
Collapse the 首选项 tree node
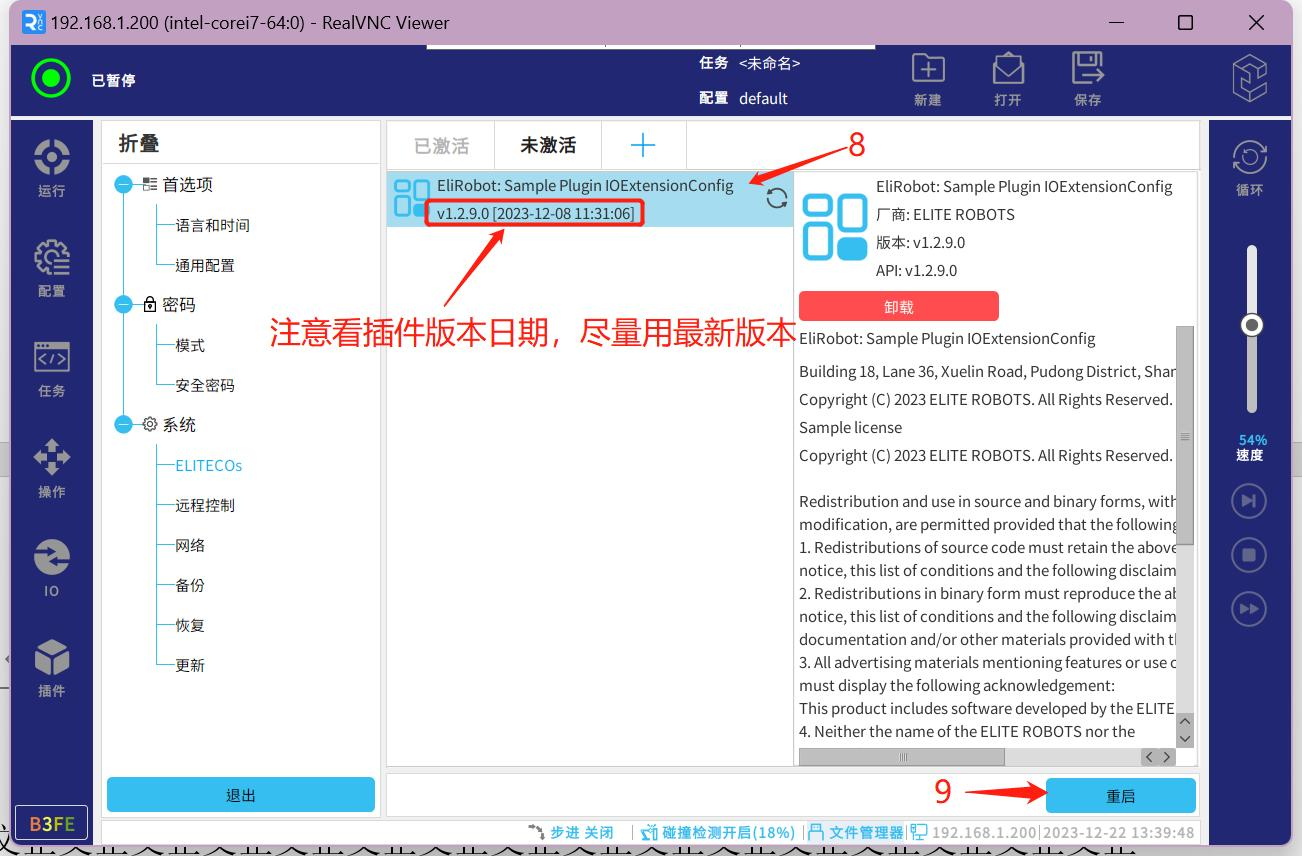pos(124,185)
